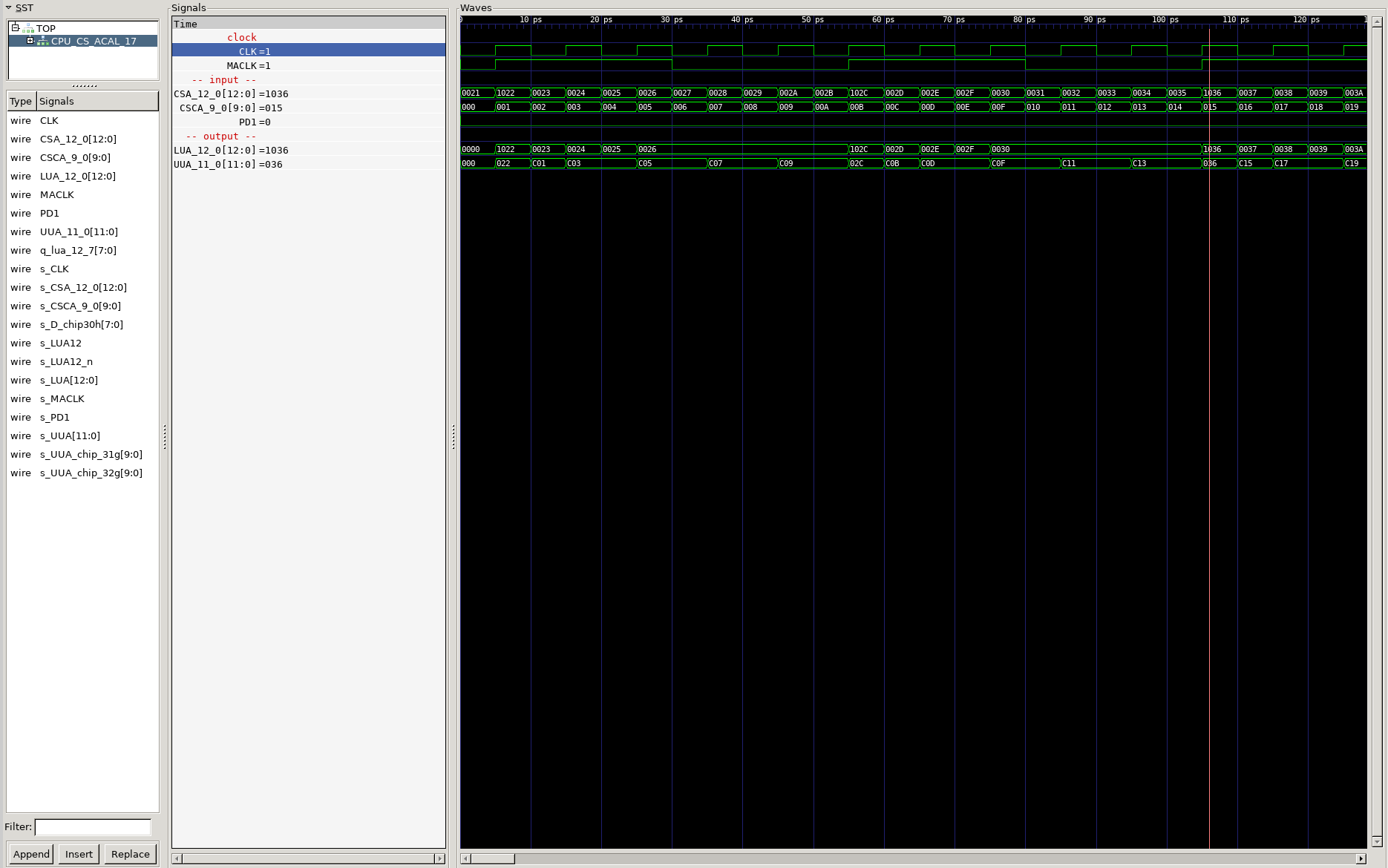The image size is (1388, 868).
Task: Click the waves scrollbar left arrow
Action: [465, 858]
